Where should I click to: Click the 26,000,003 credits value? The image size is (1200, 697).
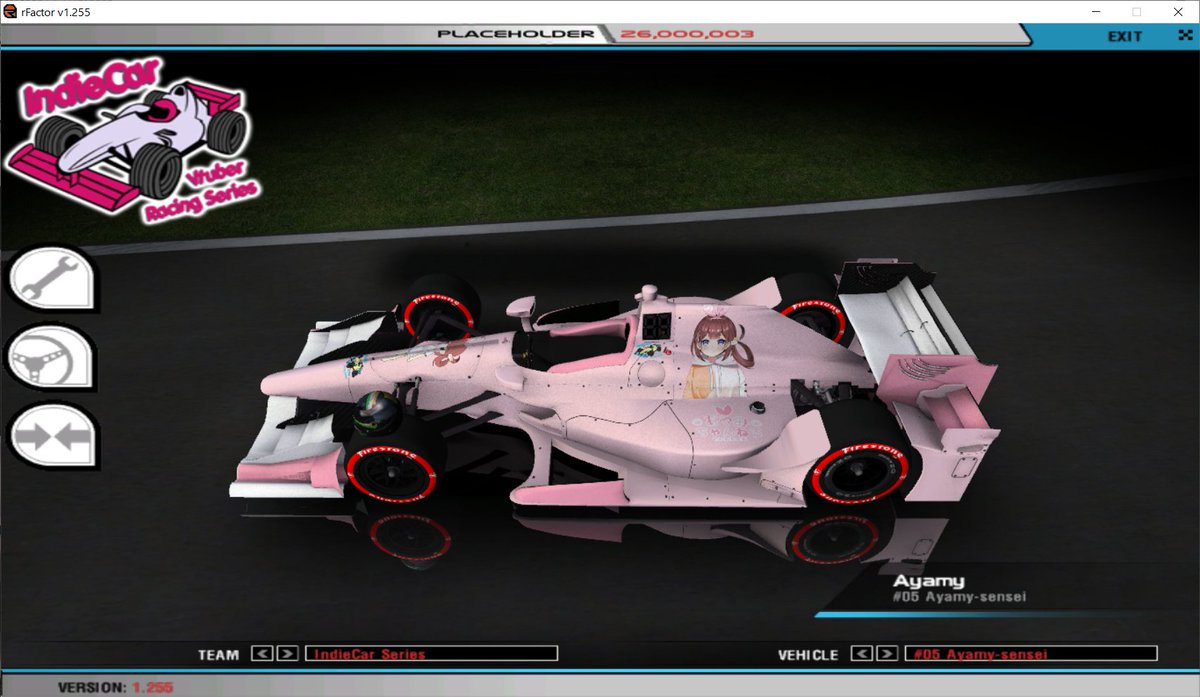pos(686,34)
